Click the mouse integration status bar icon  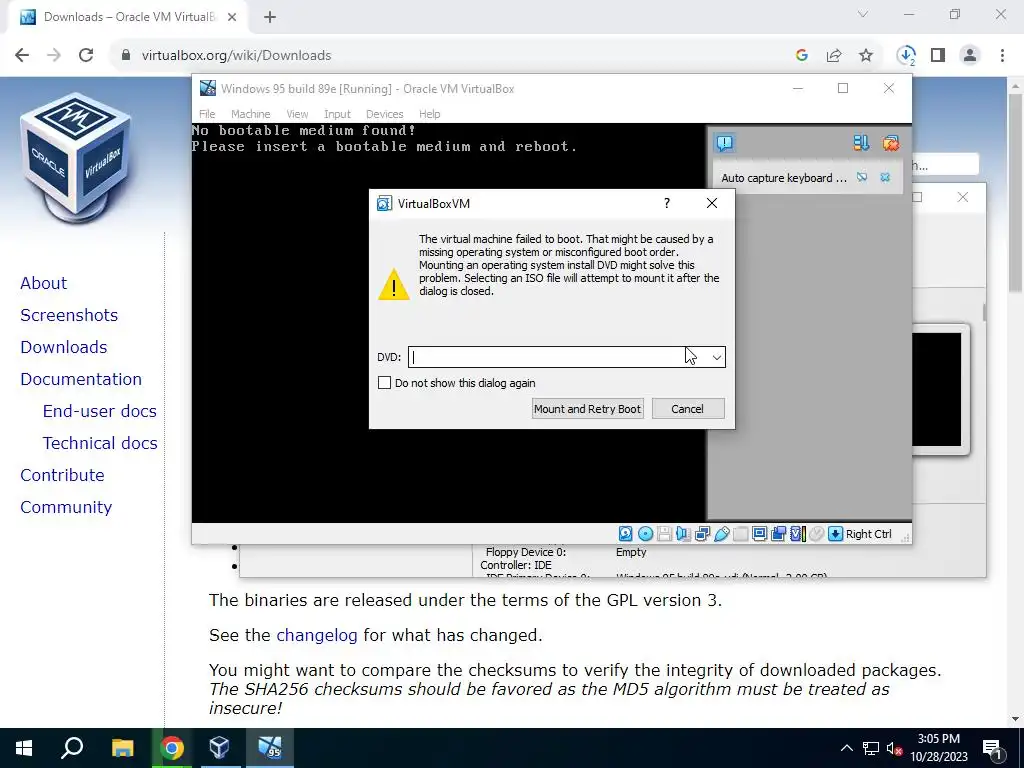pos(816,534)
